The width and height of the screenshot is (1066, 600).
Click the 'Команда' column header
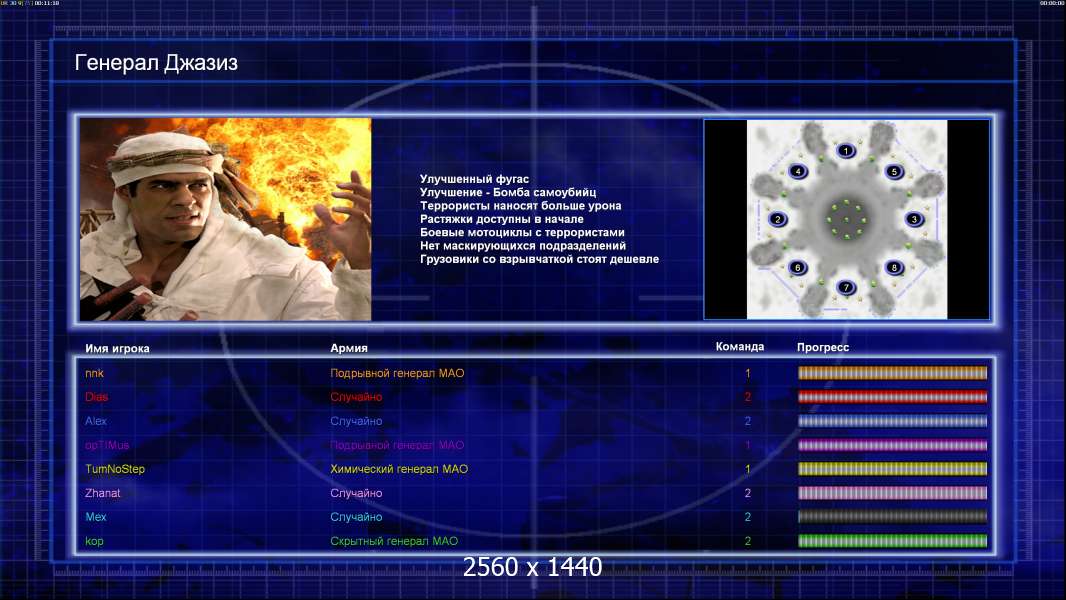click(x=740, y=347)
